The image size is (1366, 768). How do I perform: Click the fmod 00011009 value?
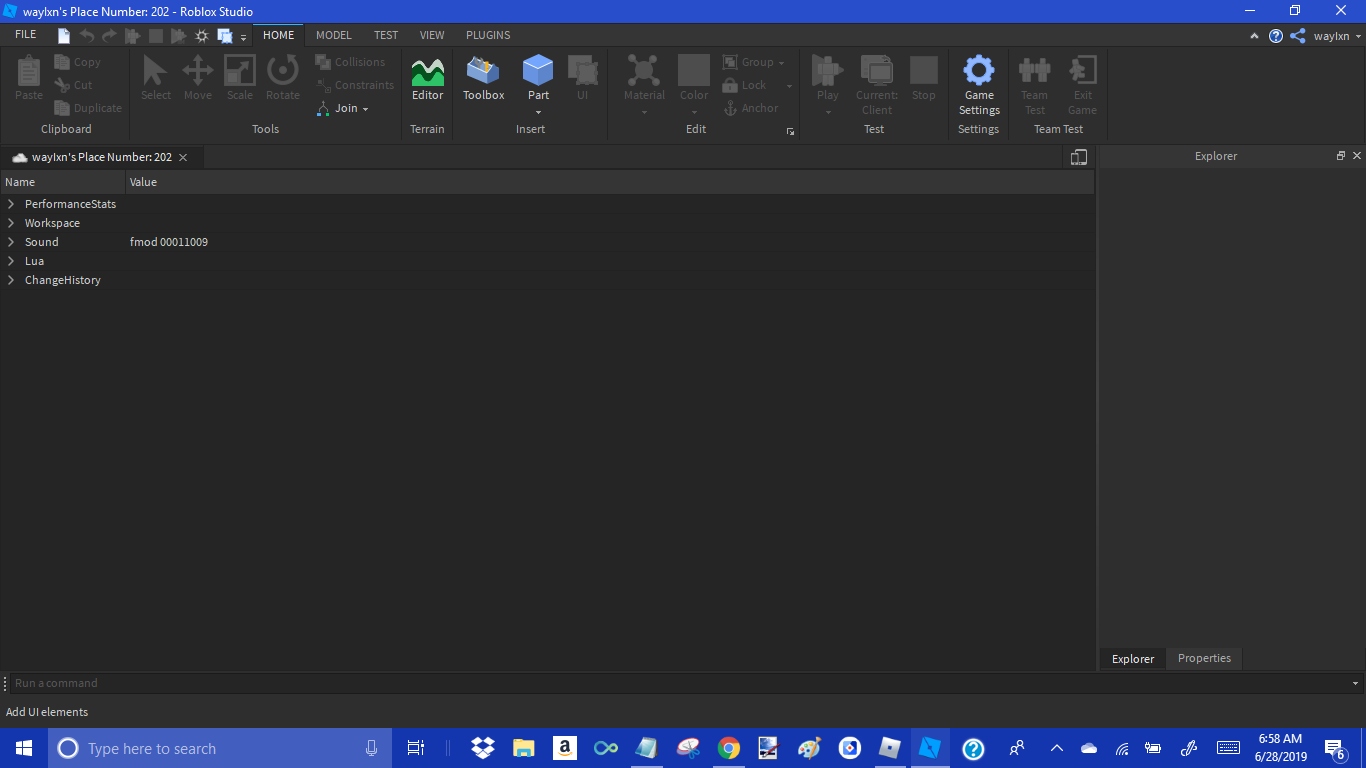[x=169, y=242]
